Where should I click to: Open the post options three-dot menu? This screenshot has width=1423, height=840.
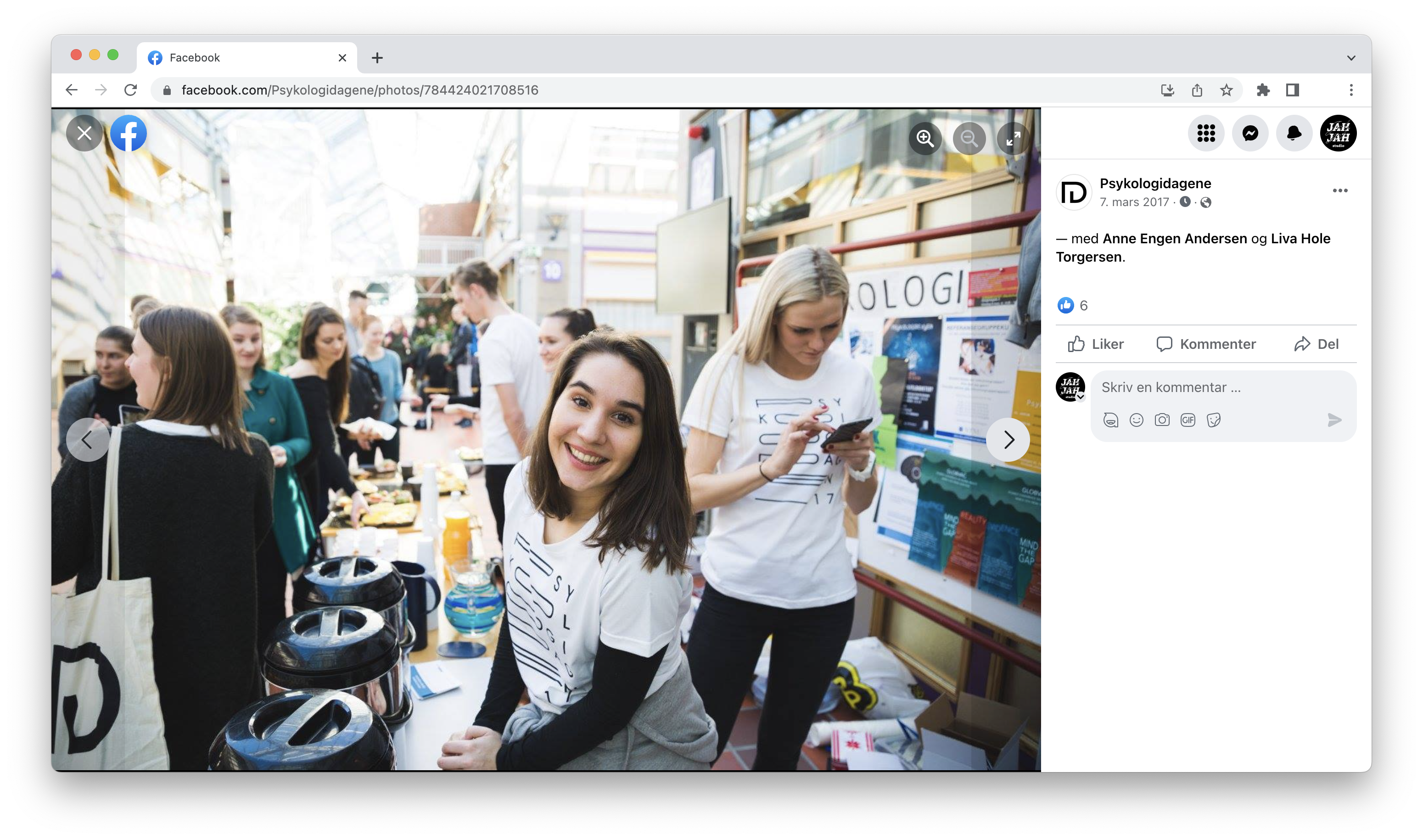(1340, 191)
